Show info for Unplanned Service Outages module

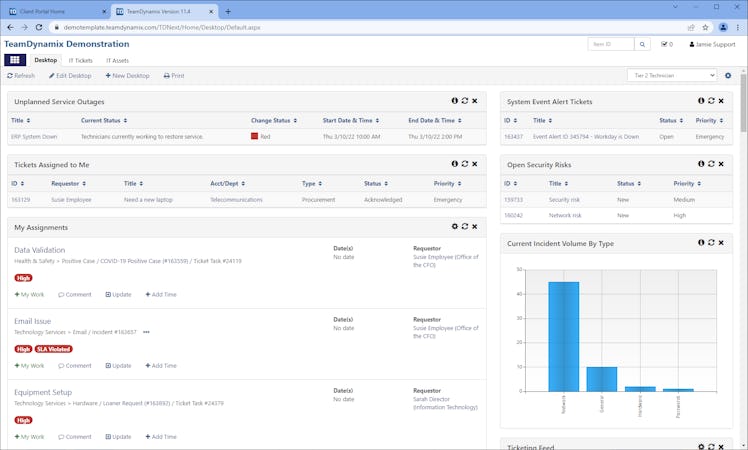[x=455, y=101]
